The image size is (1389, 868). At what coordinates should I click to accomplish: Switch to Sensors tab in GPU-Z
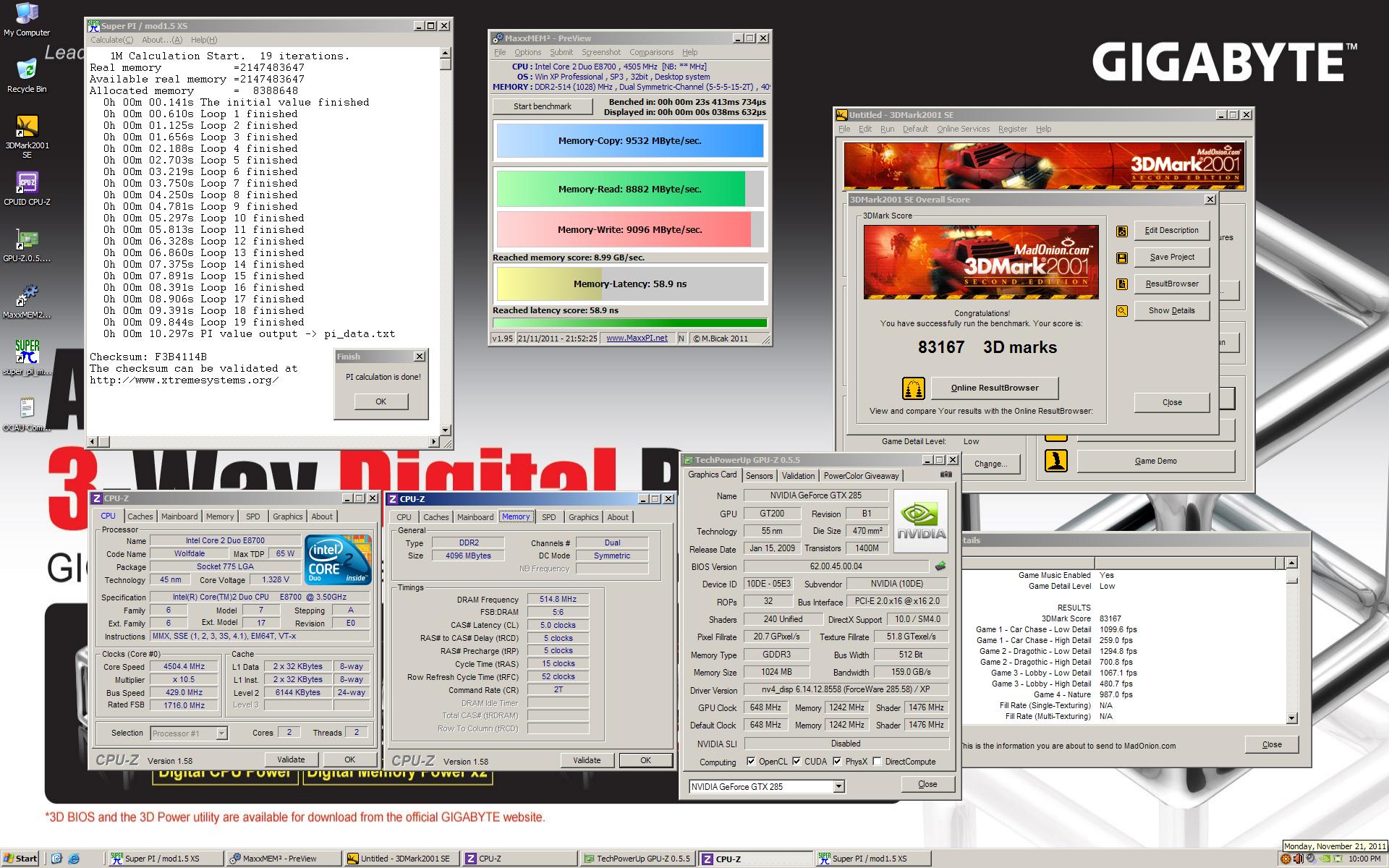pyautogui.click(x=760, y=475)
